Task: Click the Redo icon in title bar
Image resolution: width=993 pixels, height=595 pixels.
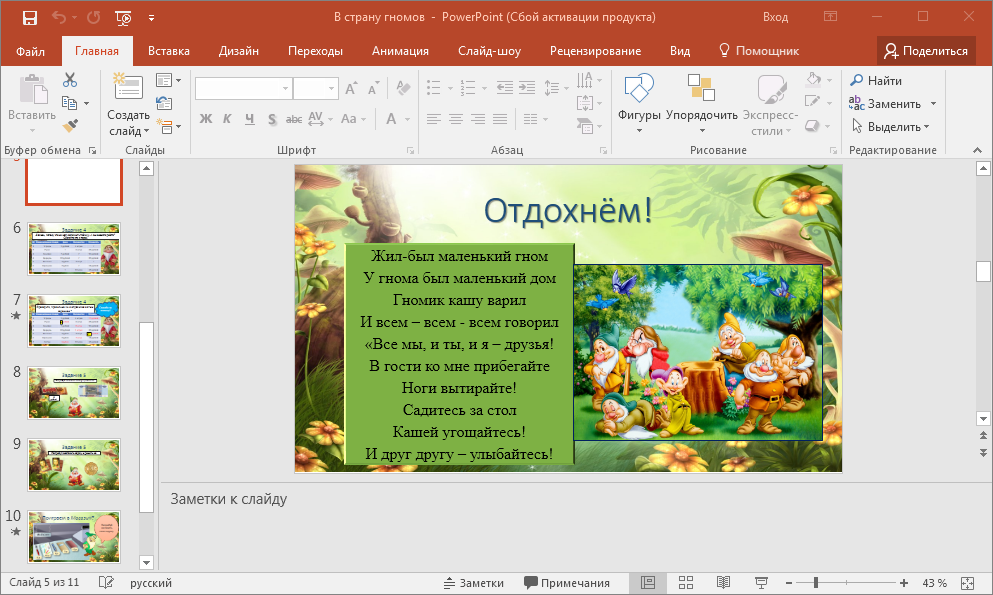Action: coord(94,18)
